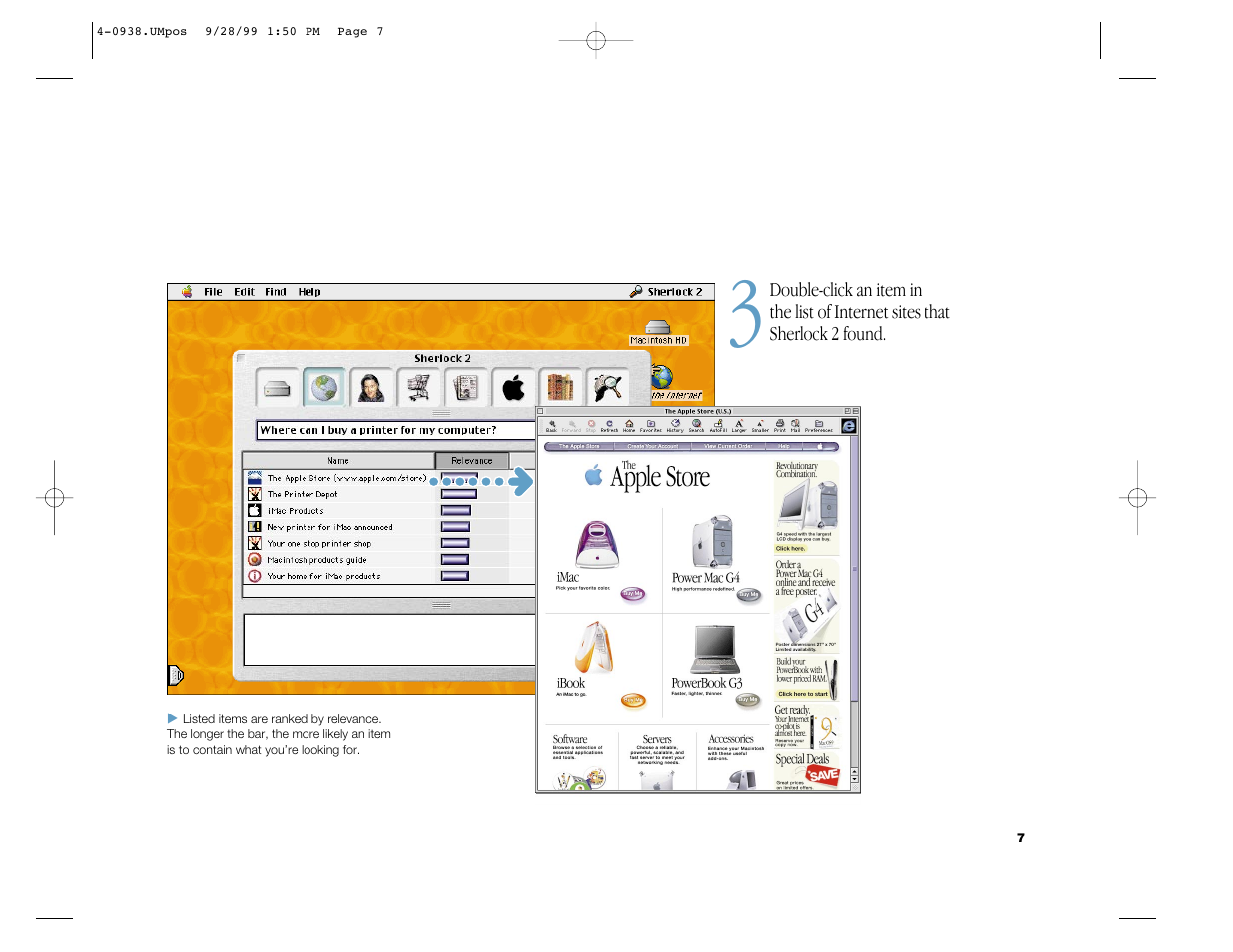
Task: Select 'iMac Products' result
Action: (295, 511)
